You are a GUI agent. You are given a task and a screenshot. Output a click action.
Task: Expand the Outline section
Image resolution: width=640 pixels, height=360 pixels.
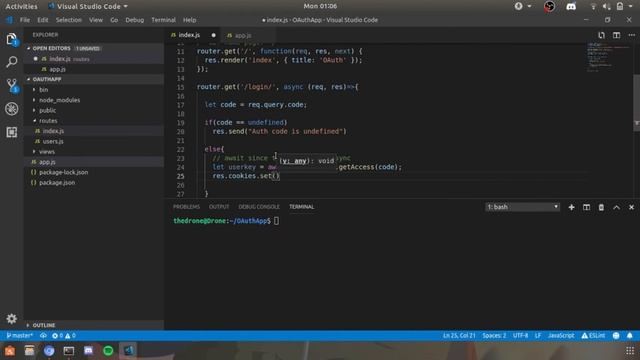94,325
